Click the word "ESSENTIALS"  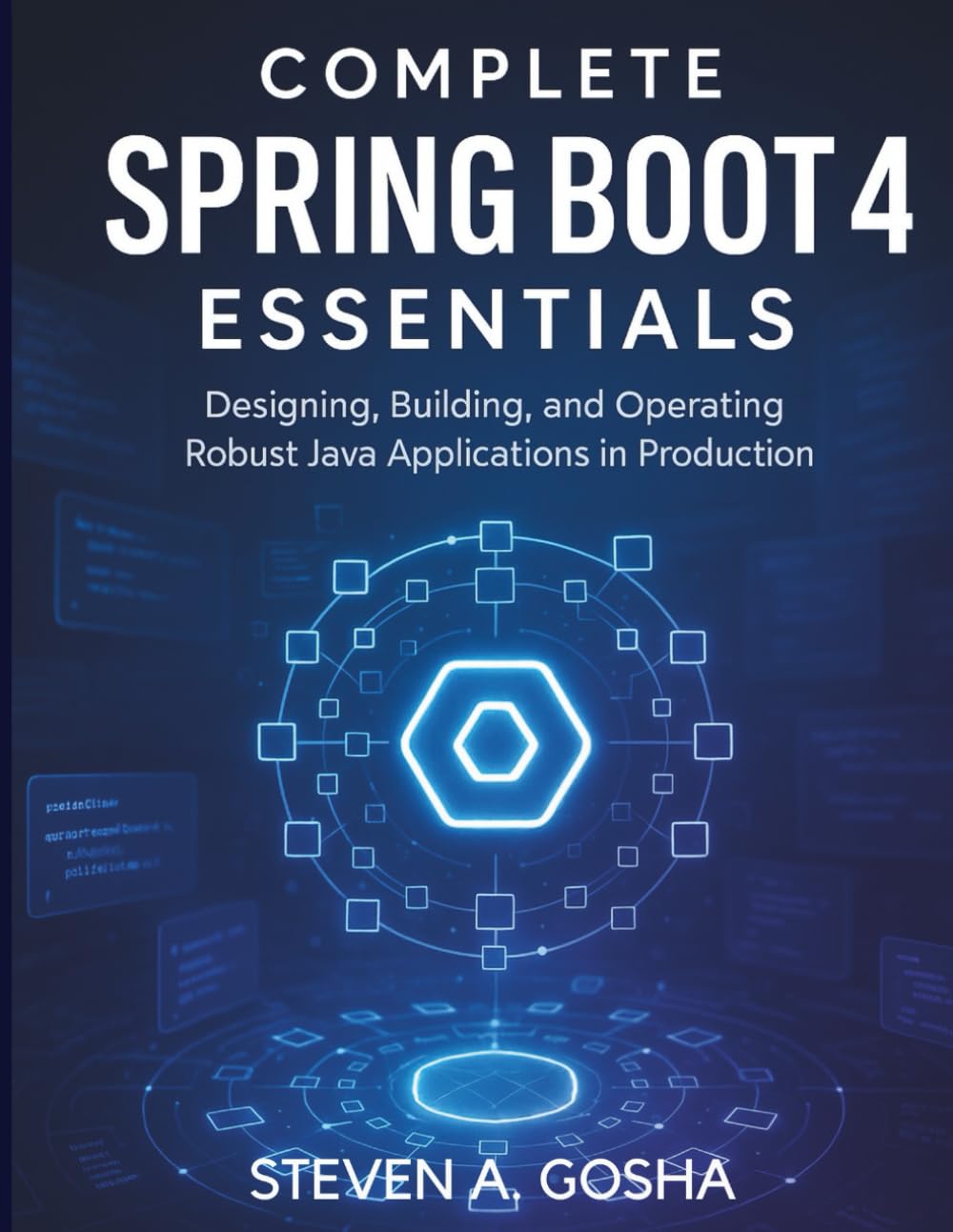[499, 319]
